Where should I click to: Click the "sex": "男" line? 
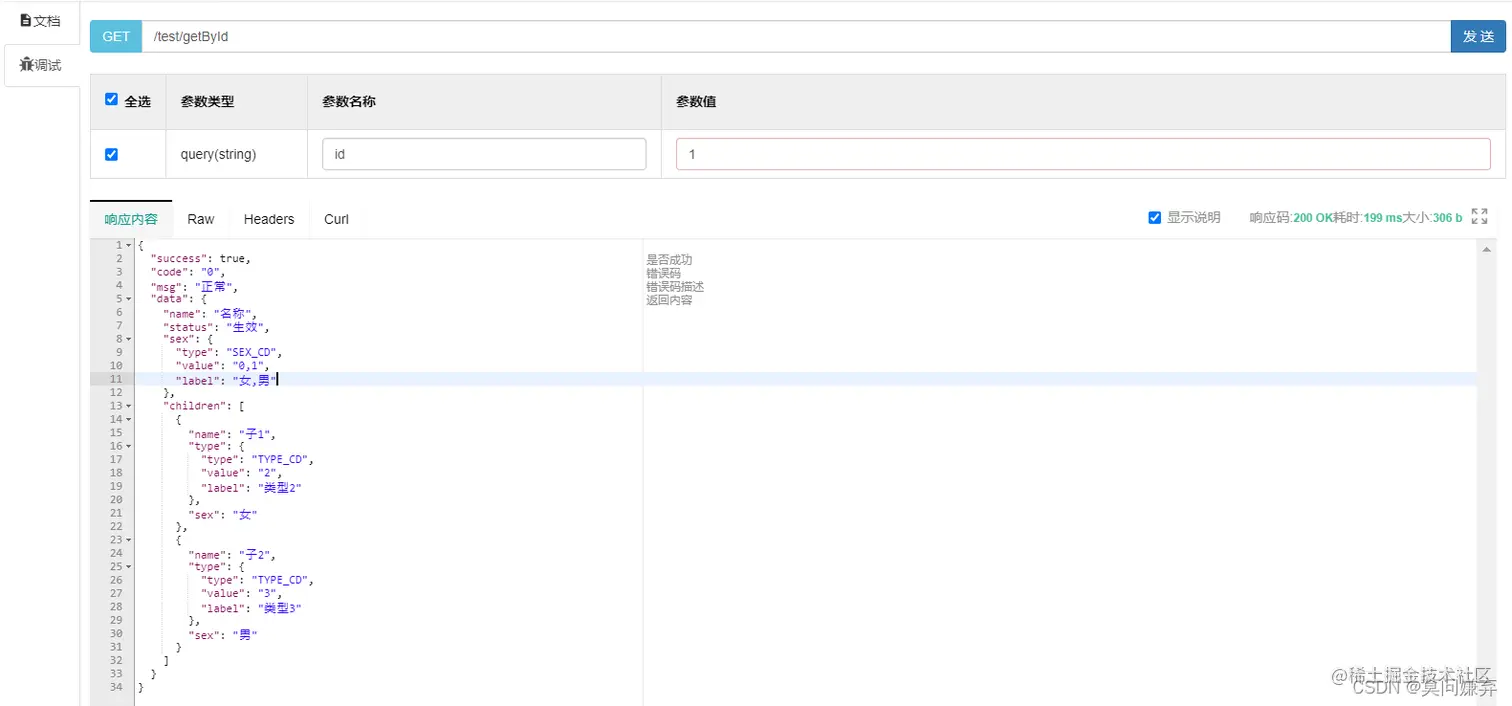223,634
